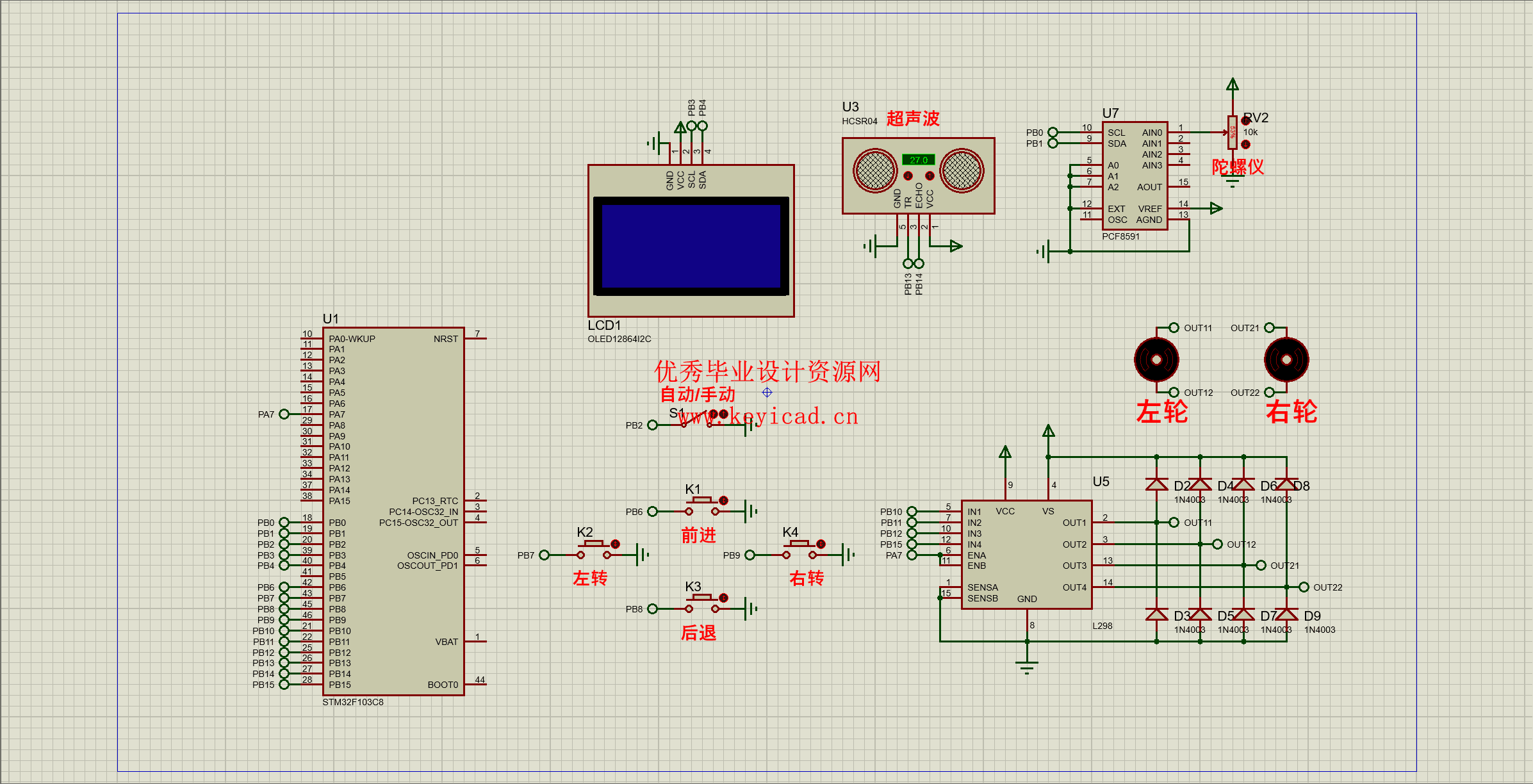
Task: Click the PB10 terminal at L298 IN1
Action: 912,511
